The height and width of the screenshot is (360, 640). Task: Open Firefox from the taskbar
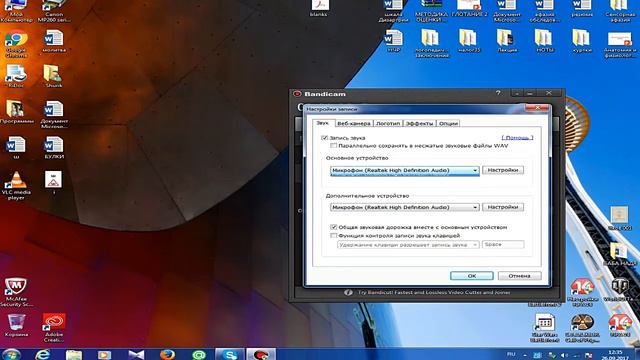coord(167,354)
